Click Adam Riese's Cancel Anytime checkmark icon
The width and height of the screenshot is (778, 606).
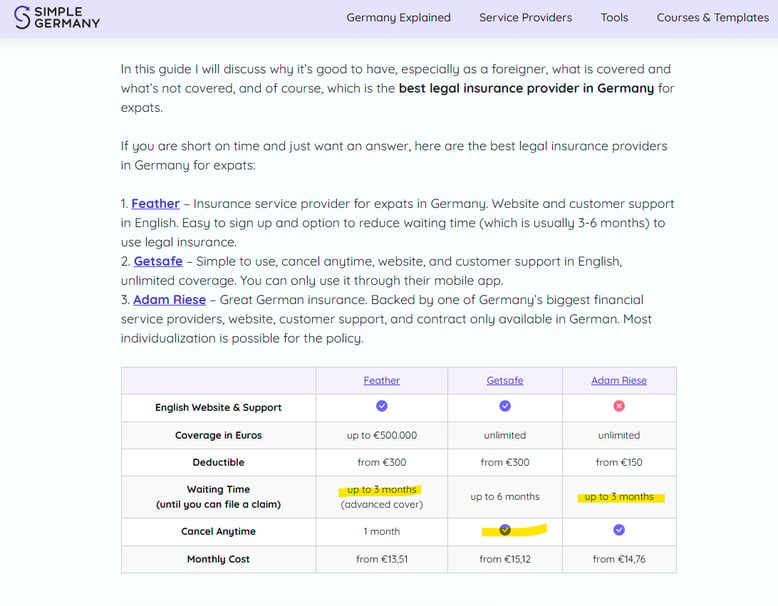point(619,530)
